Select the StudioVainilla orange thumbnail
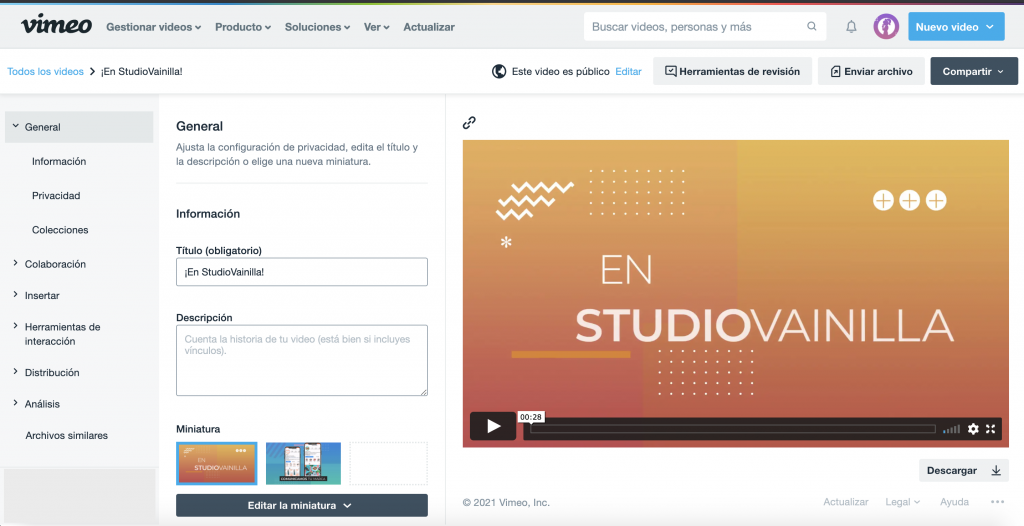 click(x=217, y=463)
